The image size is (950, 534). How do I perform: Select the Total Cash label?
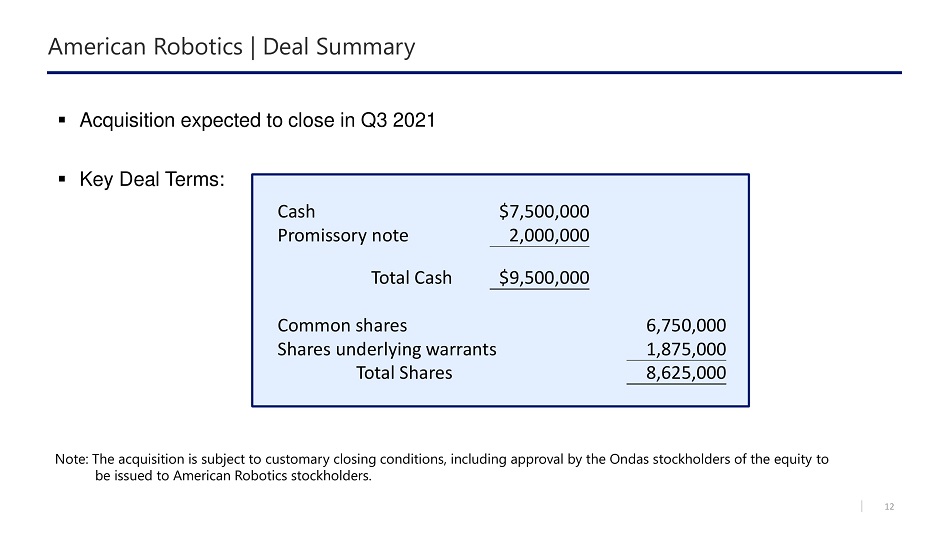pyautogui.click(x=411, y=278)
